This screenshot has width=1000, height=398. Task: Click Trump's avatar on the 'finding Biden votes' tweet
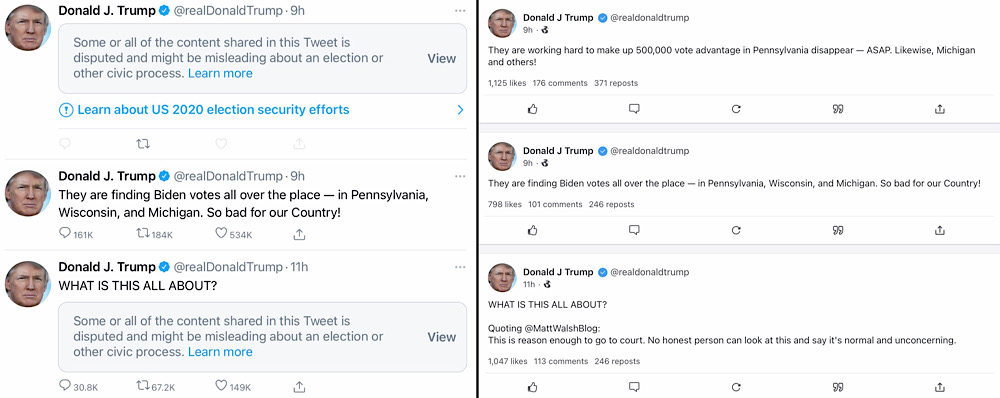tap(28, 193)
